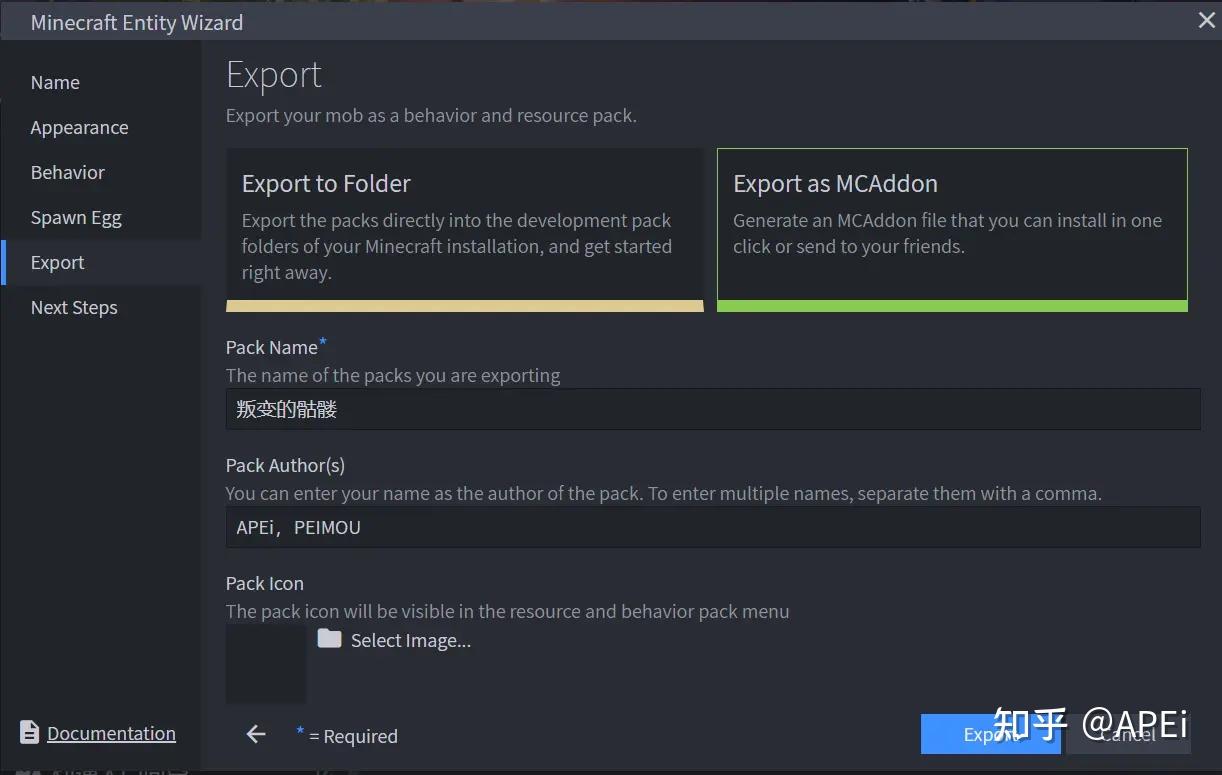Click the '= Required' legend text
This screenshot has height=775, width=1222.
tap(353, 737)
